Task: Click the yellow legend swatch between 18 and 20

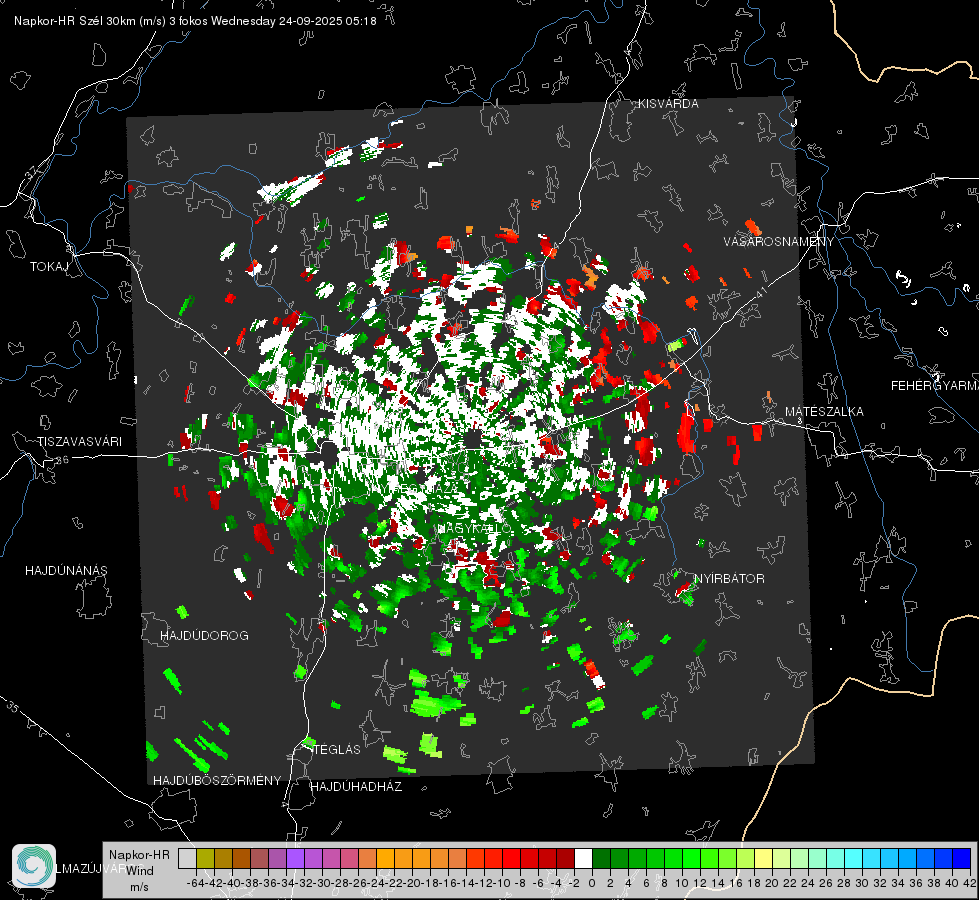Action: 763,859
